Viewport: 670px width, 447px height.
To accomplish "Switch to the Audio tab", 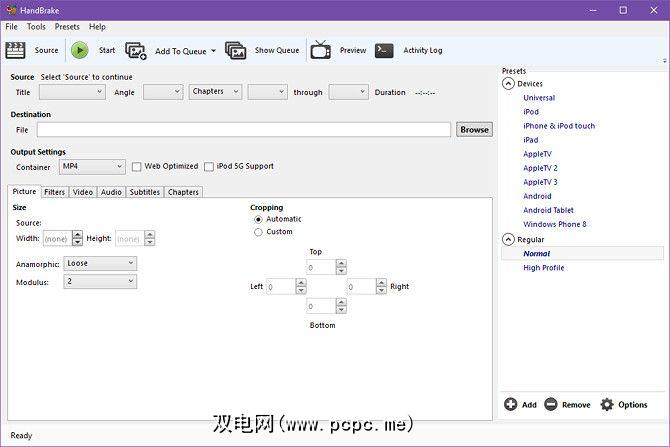I will (111, 192).
